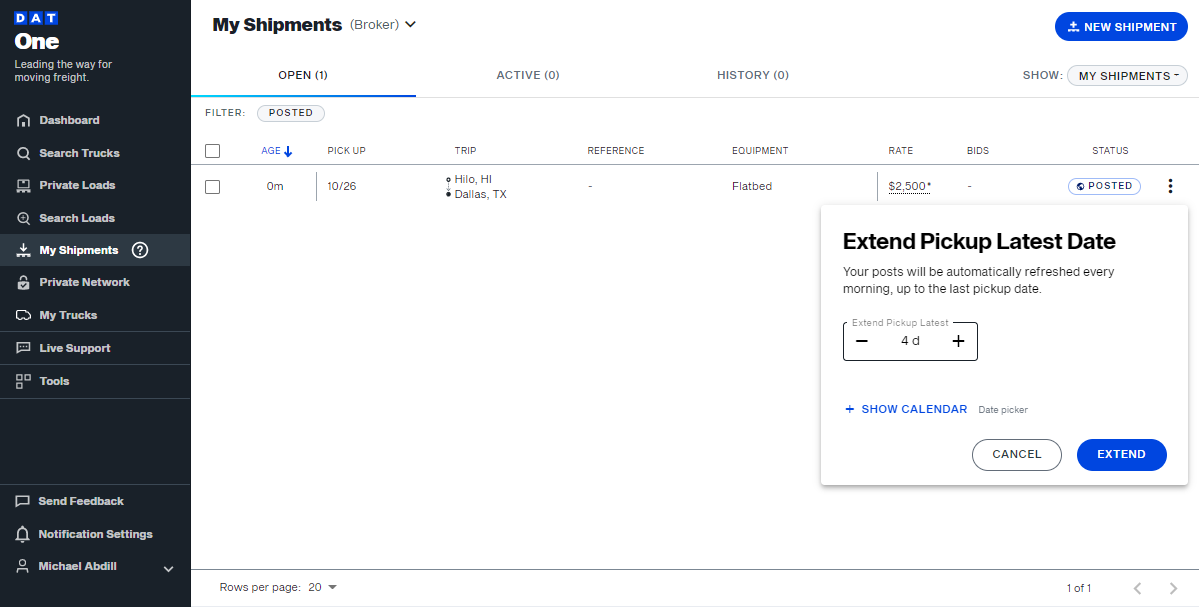Image resolution: width=1199 pixels, height=607 pixels.
Task: Switch to the ACTIVE tab
Action: tap(527, 75)
